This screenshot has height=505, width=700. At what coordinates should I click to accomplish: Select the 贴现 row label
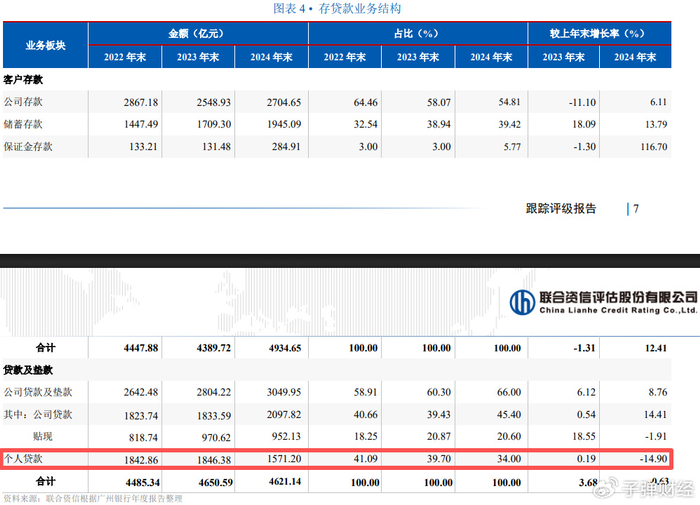point(42,436)
